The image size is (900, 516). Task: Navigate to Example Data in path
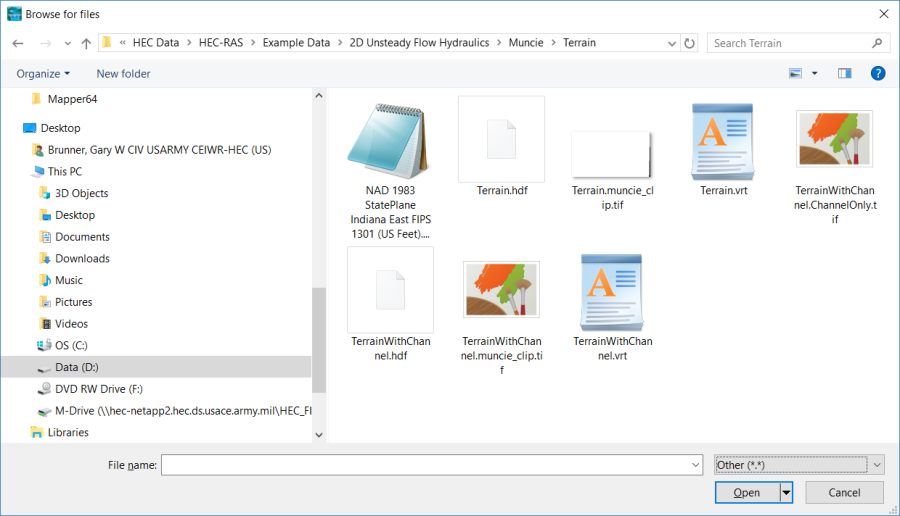pyautogui.click(x=296, y=43)
